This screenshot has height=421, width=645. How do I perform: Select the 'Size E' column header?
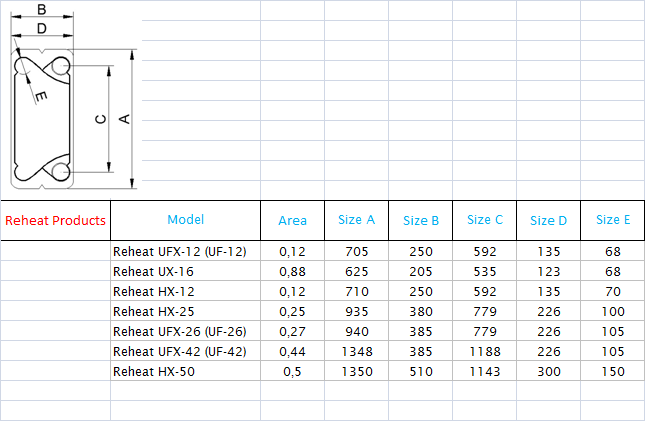[x=613, y=220]
